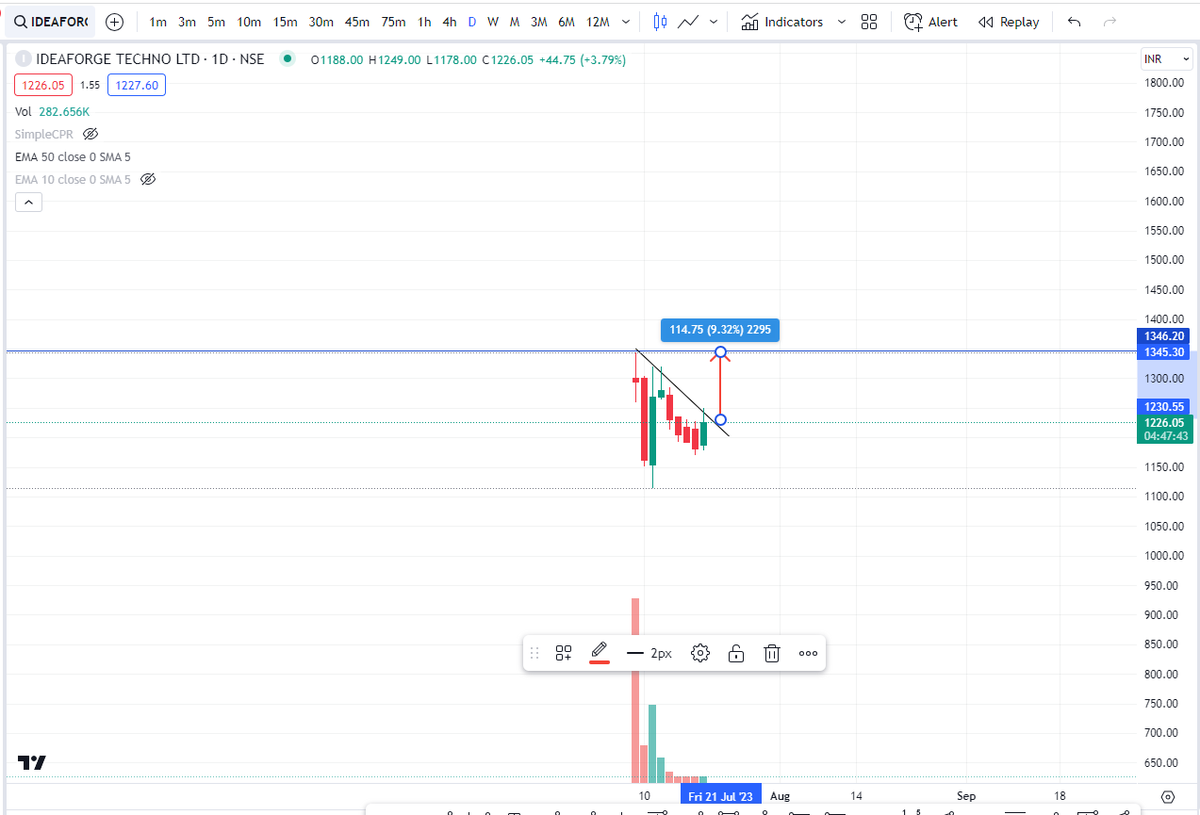
Task: Click the IDEAFORGE TECHNO LTD chart title
Action: (149, 59)
